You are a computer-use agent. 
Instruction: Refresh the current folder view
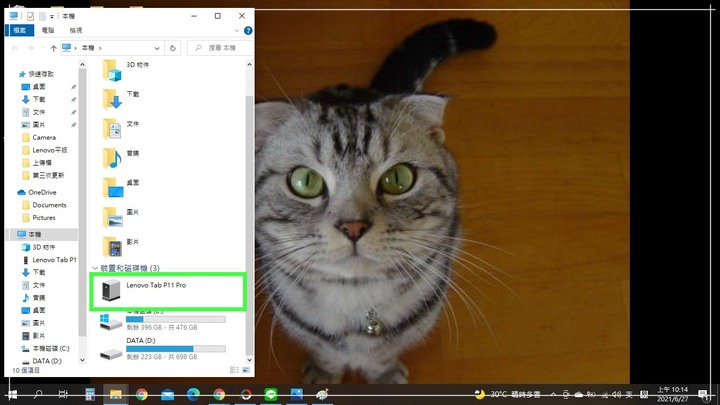(173, 48)
